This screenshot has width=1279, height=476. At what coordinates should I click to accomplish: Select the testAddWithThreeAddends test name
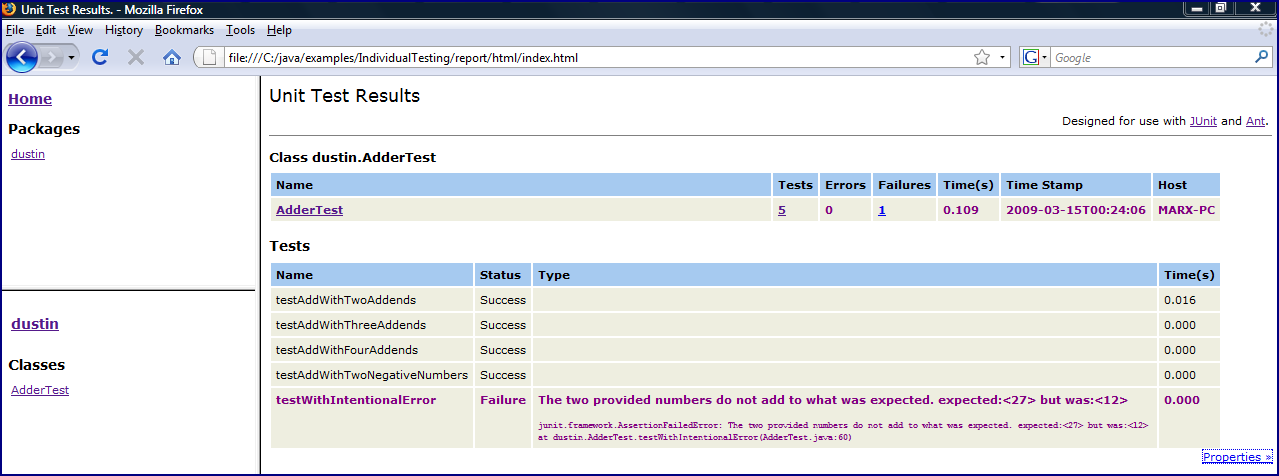click(351, 325)
